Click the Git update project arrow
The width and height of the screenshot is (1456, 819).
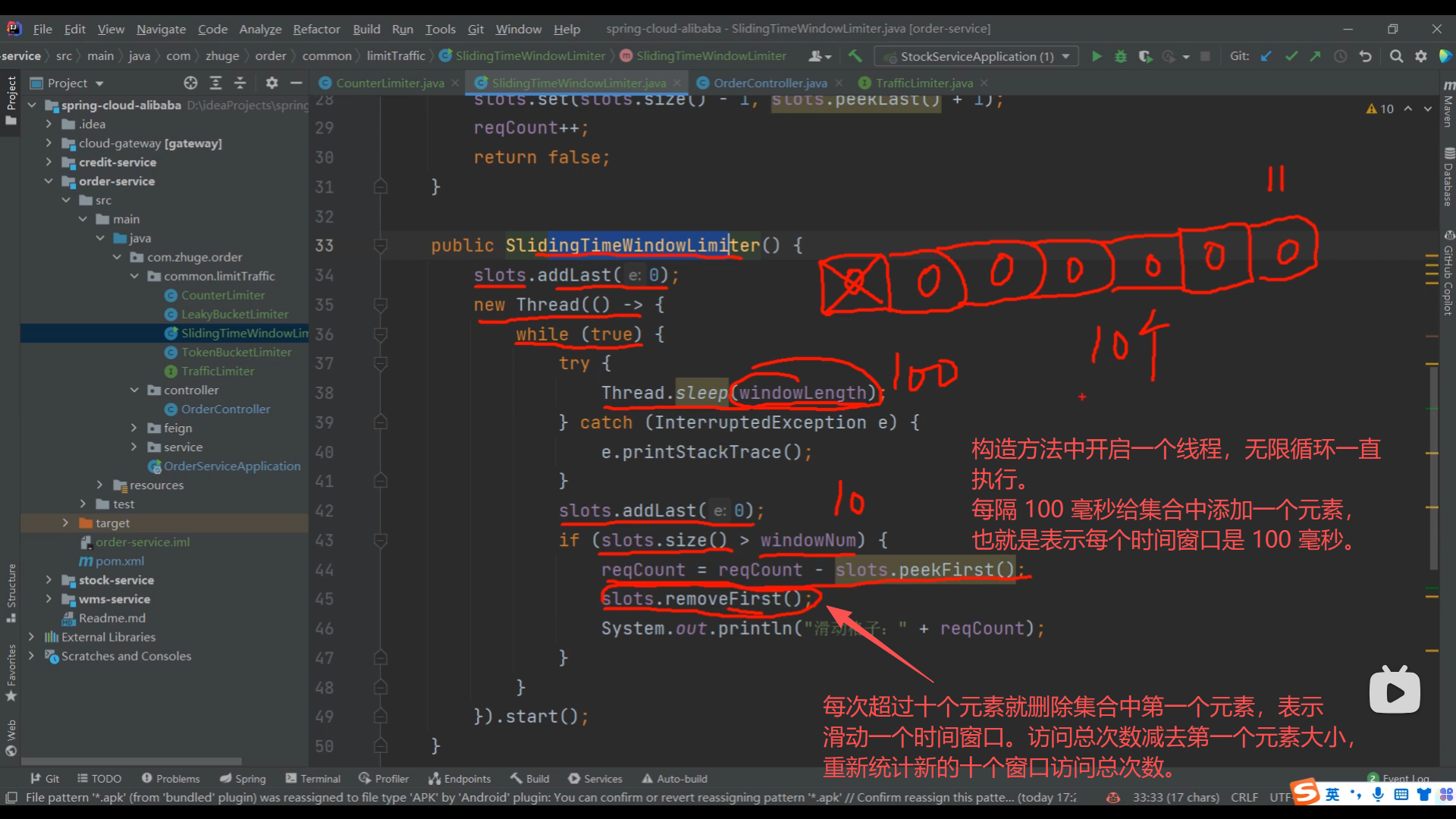(x=1266, y=56)
